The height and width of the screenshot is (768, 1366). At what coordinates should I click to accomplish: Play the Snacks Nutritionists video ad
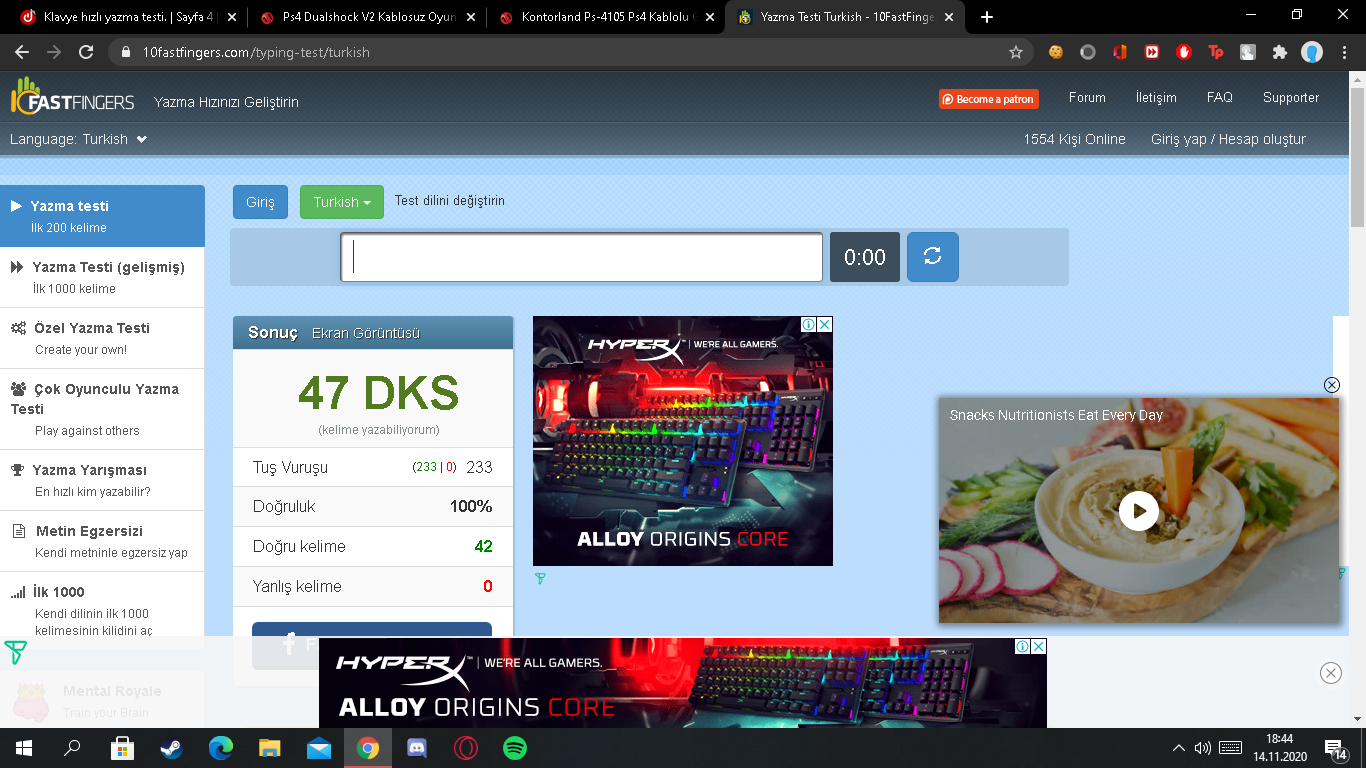[1138, 511]
